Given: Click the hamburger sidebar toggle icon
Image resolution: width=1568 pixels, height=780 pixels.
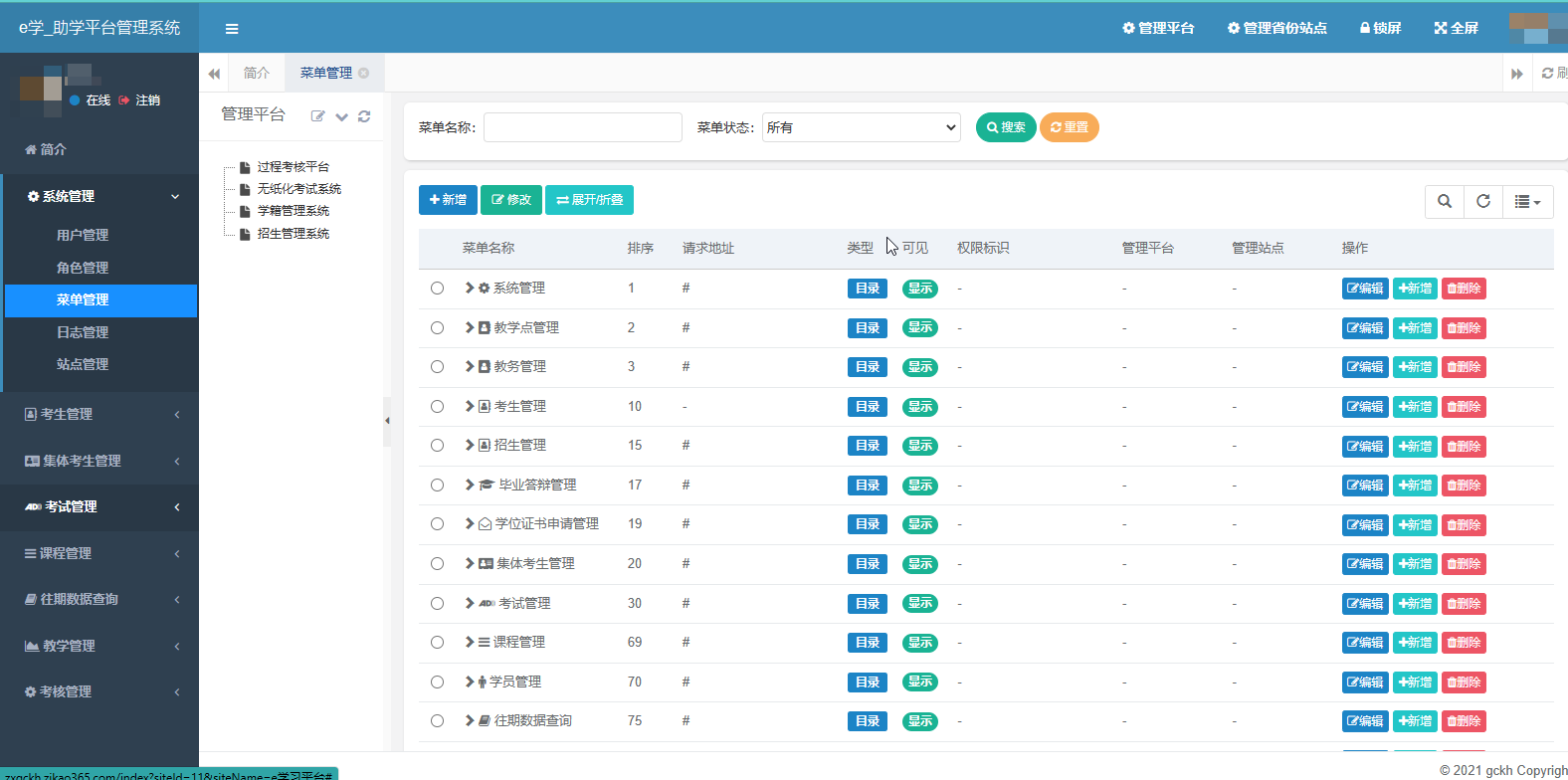Looking at the screenshot, I should point(232,29).
